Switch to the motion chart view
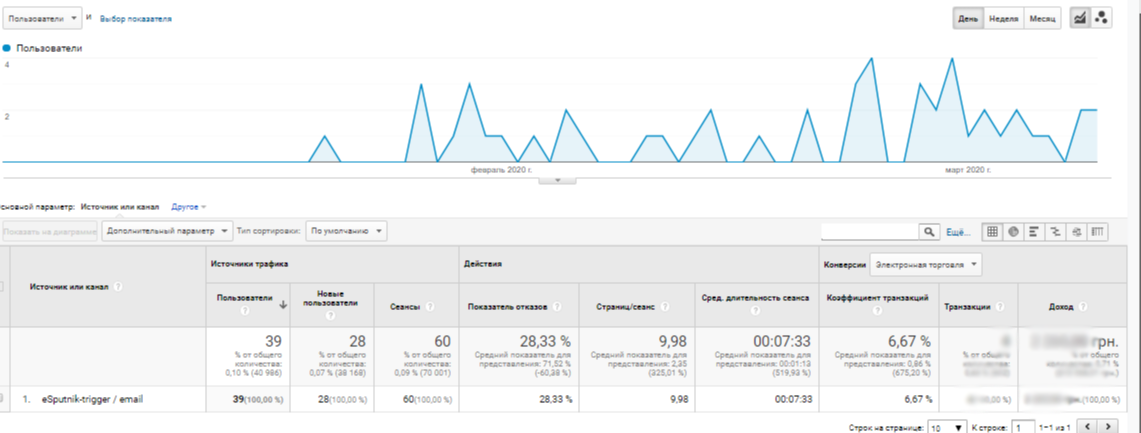The image size is (1141, 433). pos(1101,18)
